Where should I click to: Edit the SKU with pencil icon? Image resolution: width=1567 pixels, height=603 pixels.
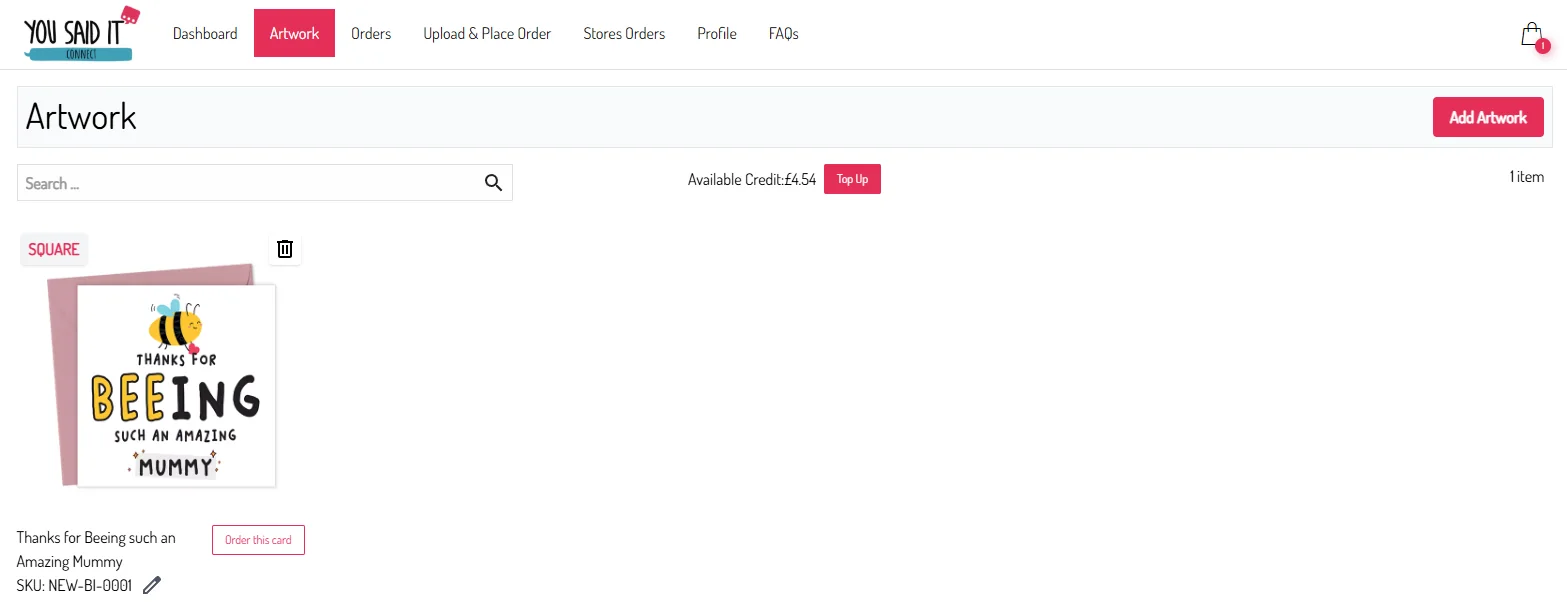[x=152, y=586]
